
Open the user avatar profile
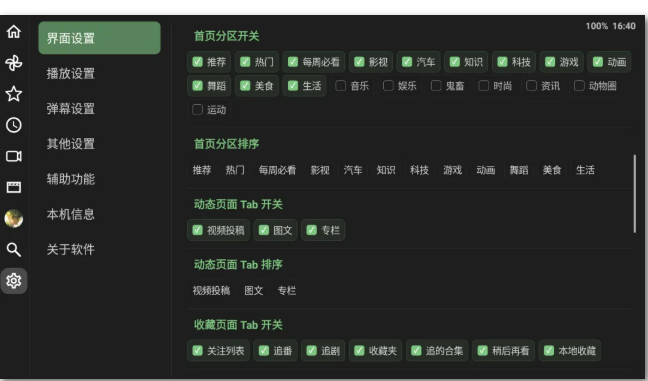click(x=14, y=218)
